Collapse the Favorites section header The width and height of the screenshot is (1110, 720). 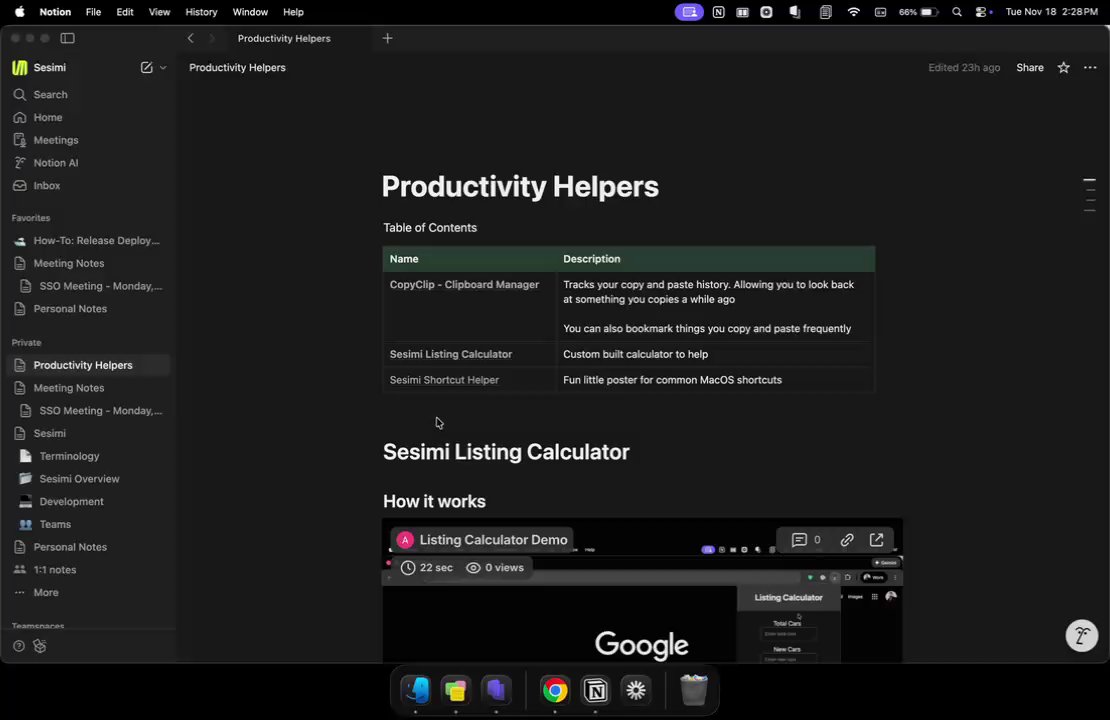(30, 218)
